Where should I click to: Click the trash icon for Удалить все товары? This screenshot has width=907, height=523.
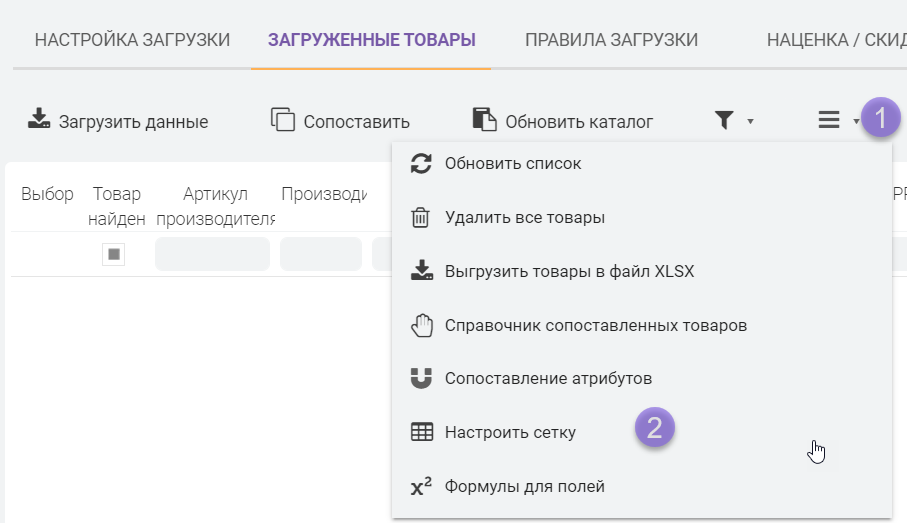(x=422, y=218)
